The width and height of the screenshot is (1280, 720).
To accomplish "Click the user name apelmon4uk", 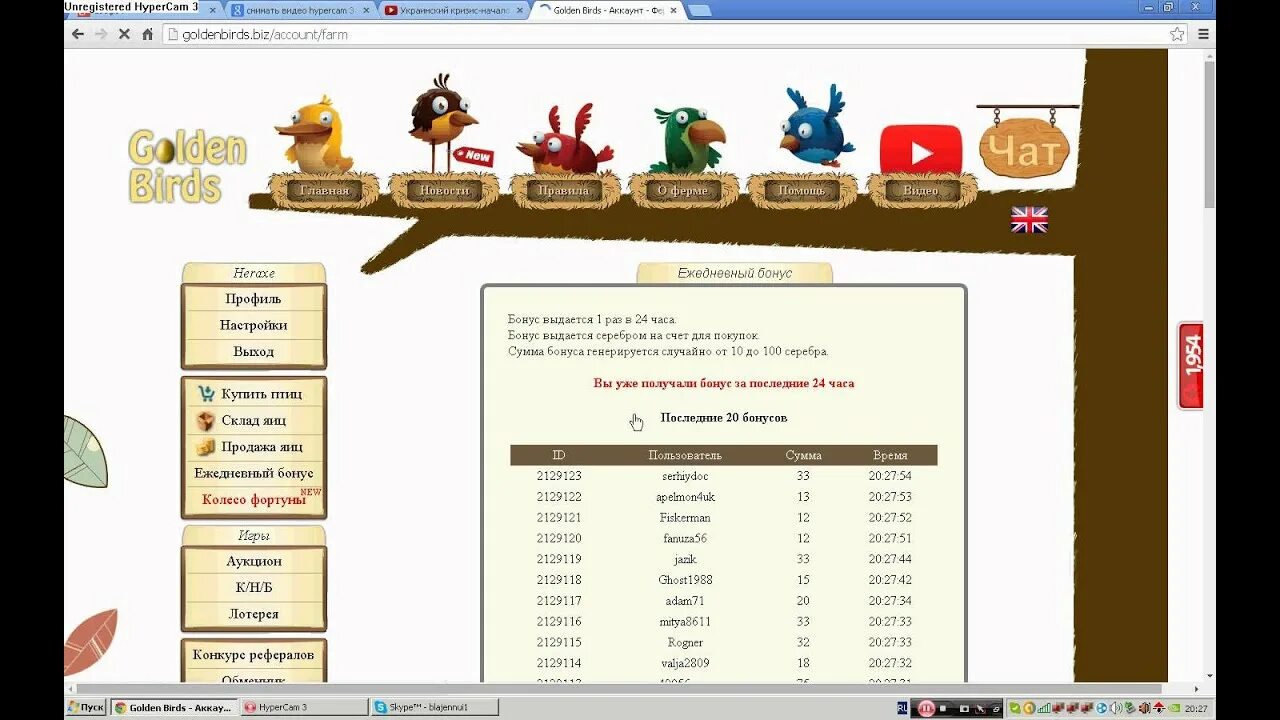I will [x=685, y=497].
